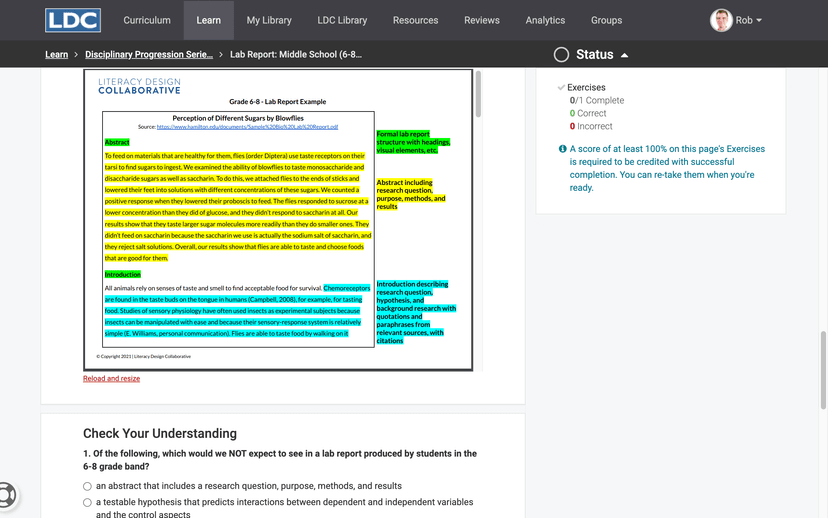Open Disciplinary Progression Series breadcrumb link
The image size is (828, 518).
[148, 54]
